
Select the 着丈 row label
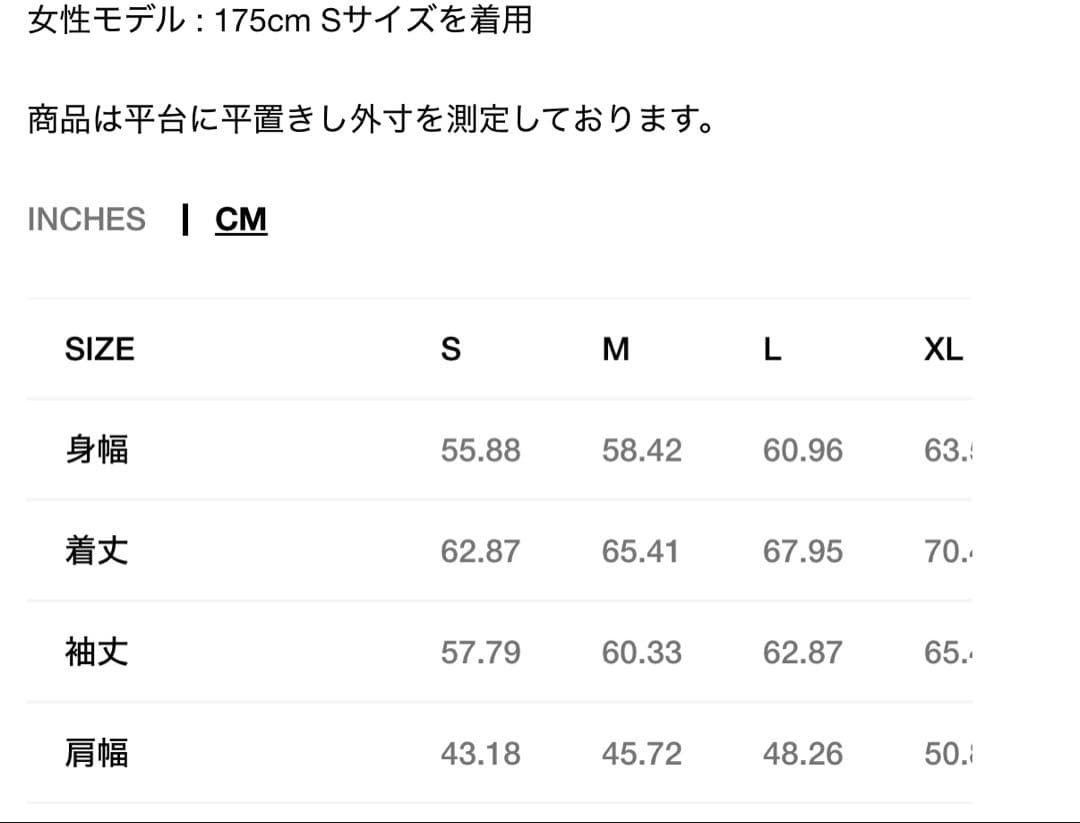pos(97,551)
